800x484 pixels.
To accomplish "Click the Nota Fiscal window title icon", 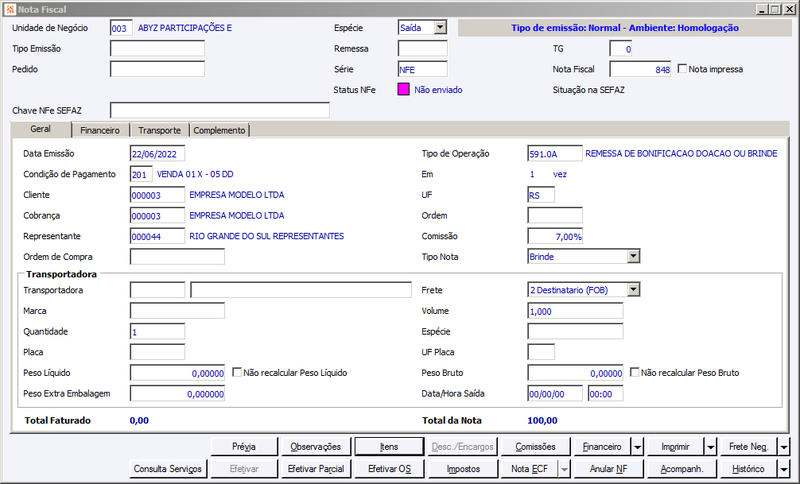I will 10,9.
